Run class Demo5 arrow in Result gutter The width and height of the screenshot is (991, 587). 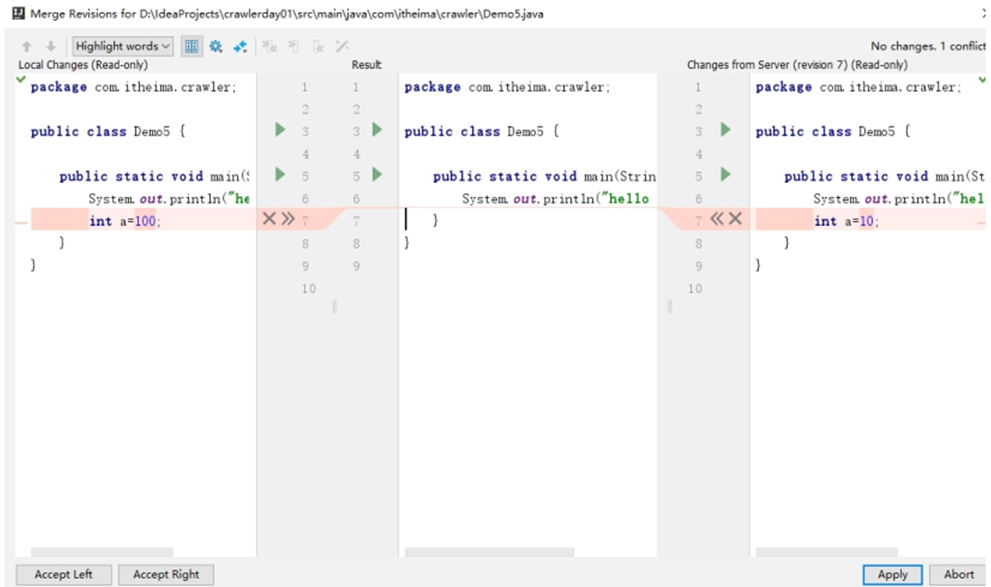pos(377,130)
